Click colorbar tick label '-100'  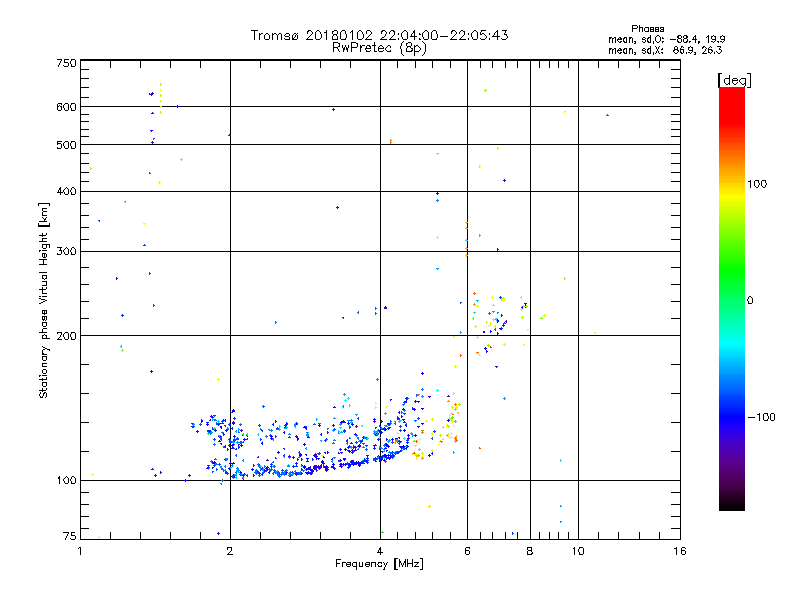(x=761, y=417)
